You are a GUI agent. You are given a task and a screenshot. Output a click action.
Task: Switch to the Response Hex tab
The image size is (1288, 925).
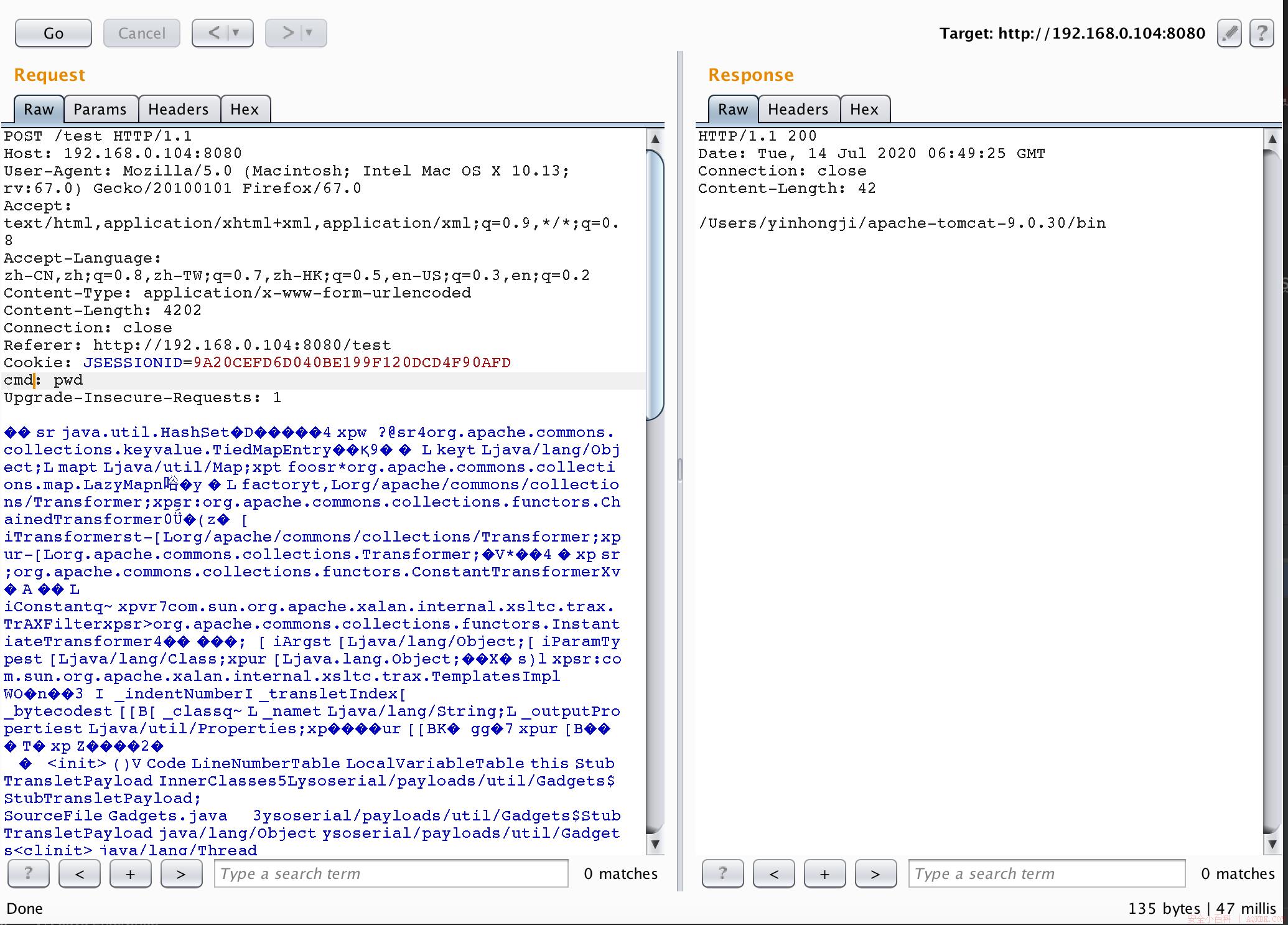(x=864, y=110)
